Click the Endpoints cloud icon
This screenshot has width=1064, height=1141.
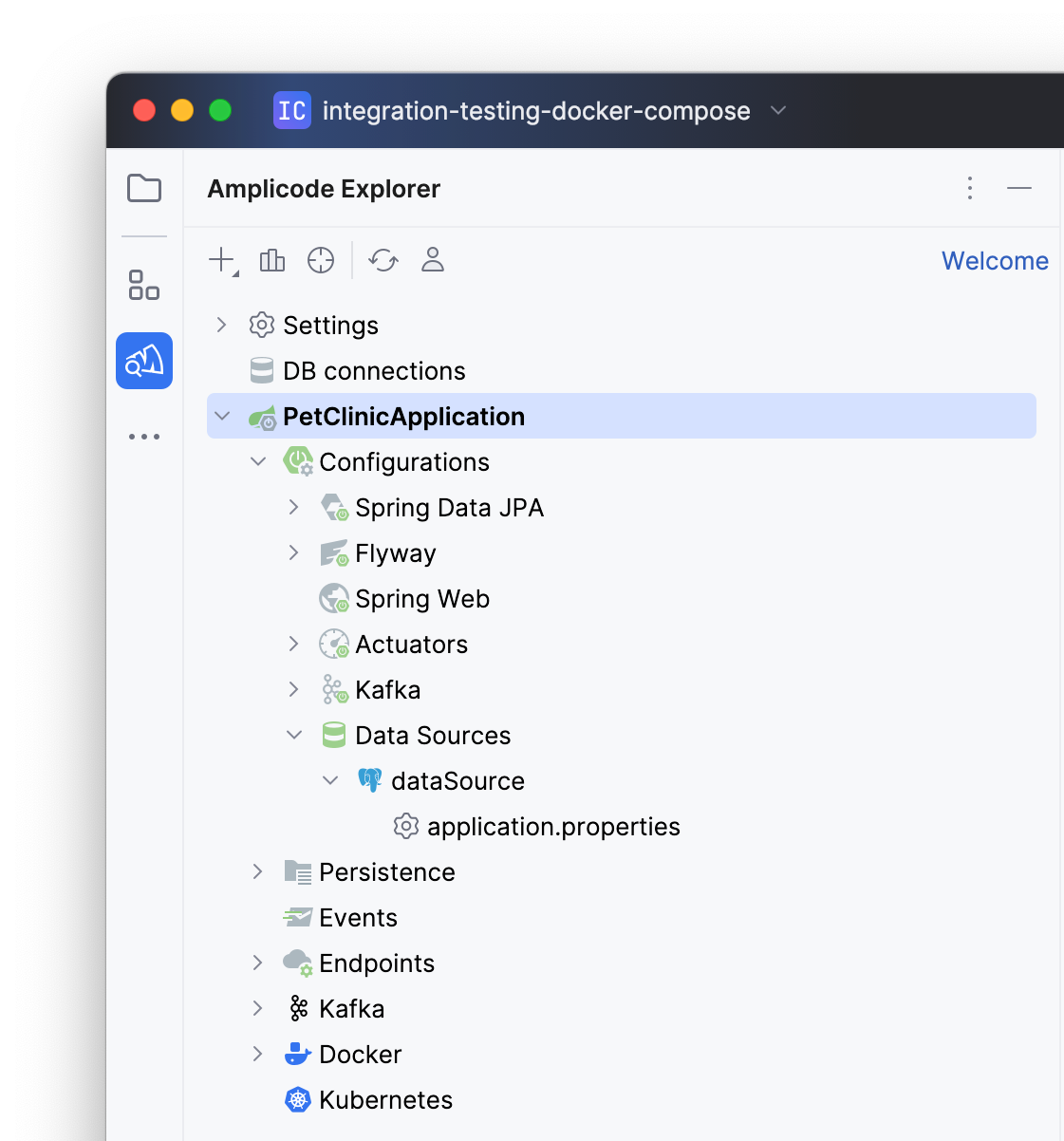click(x=298, y=963)
